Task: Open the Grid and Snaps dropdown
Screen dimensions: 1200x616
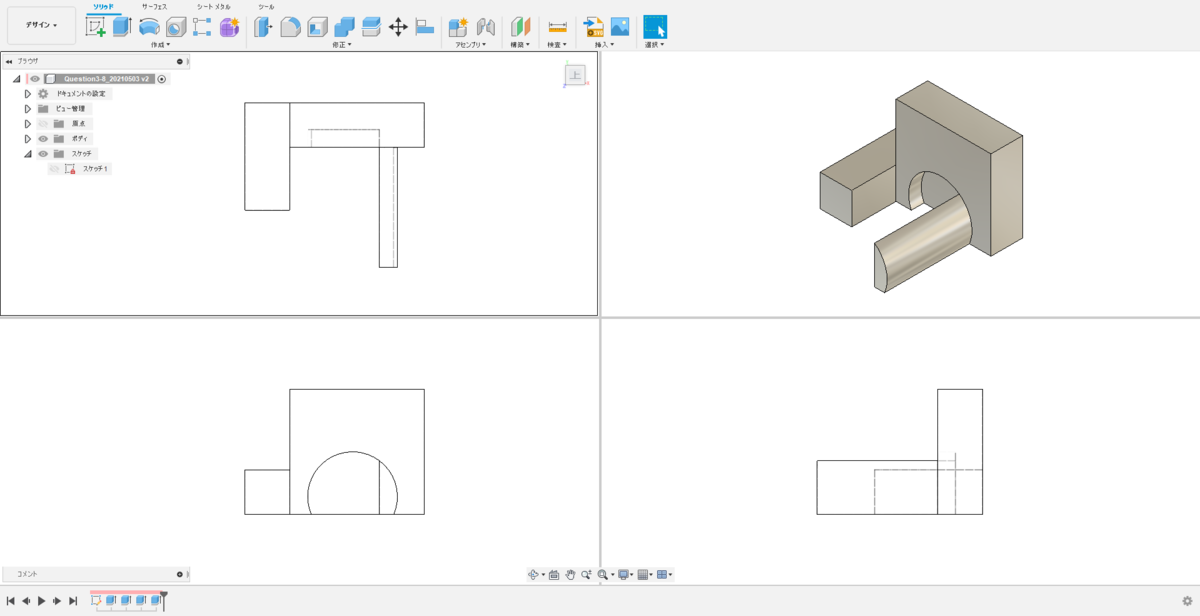Action: click(645, 575)
